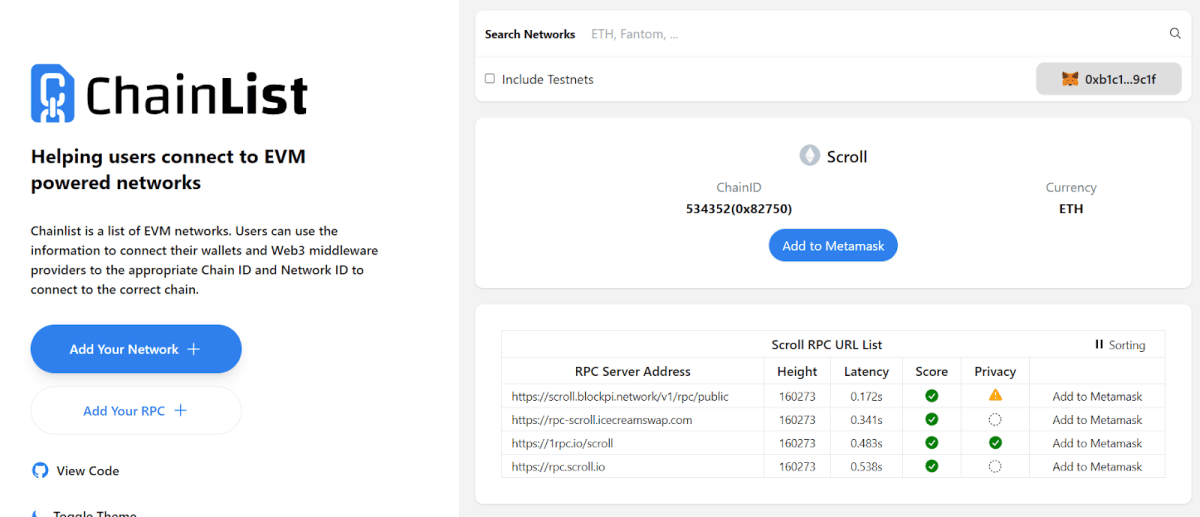Click the green privacy check for 1rpc.io
Screen dimensions: 1200x517
(995, 443)
